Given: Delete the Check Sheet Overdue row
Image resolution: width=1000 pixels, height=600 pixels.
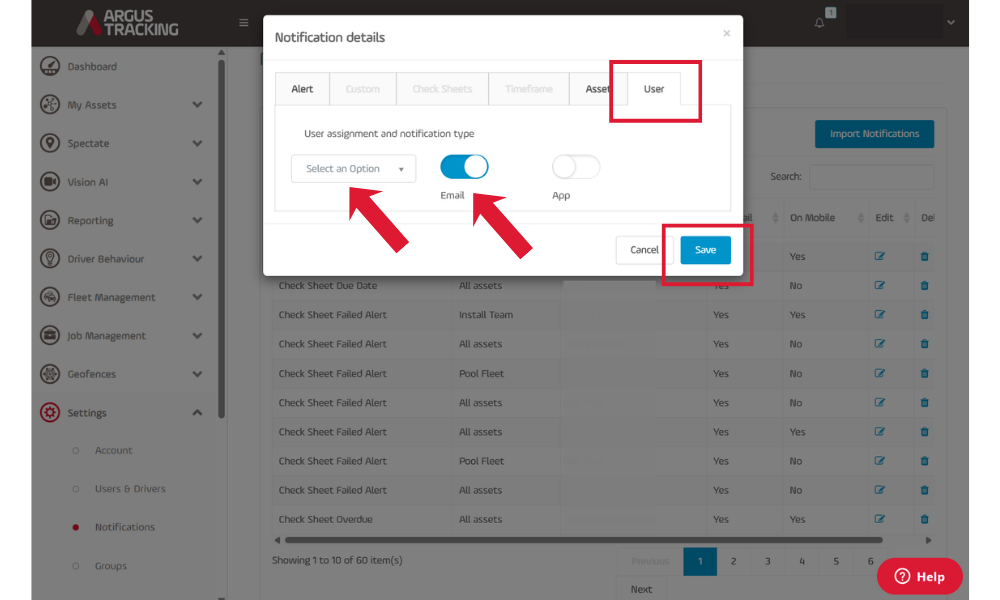Looking at the screenshot, I should pos(924,519).
